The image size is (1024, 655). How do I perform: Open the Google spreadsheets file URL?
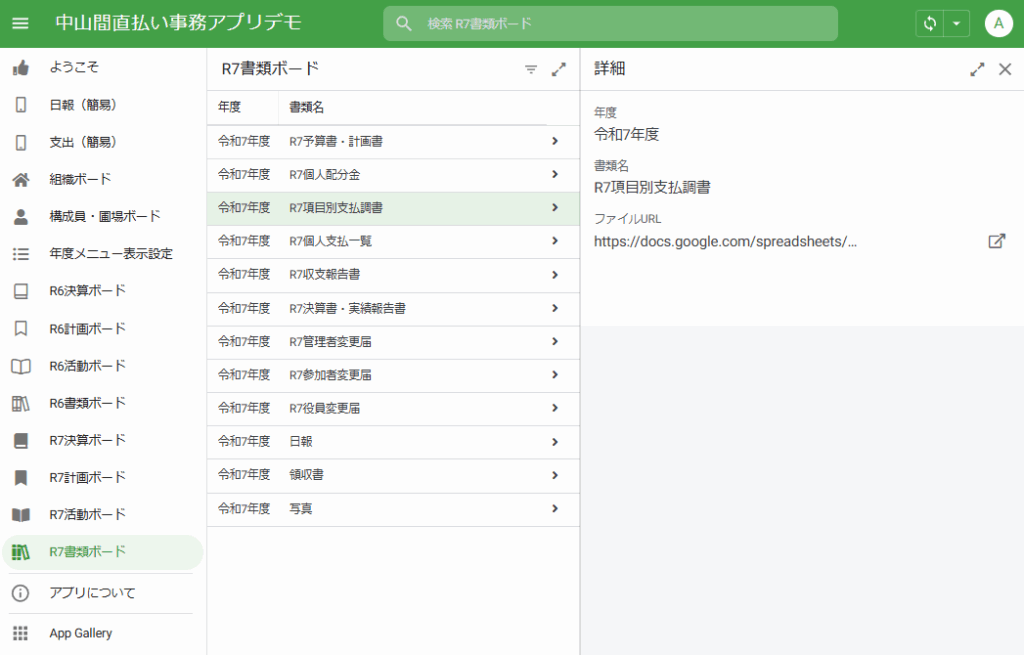tap(725, 242)
